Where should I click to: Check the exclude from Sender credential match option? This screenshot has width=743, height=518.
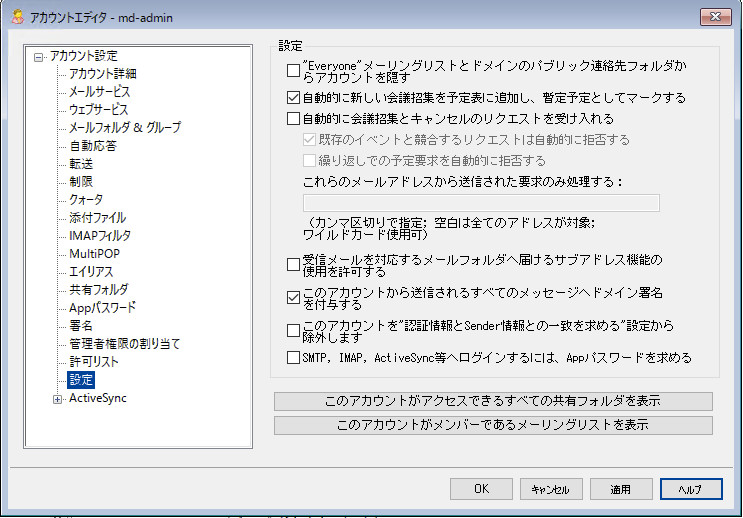(293, 329)
